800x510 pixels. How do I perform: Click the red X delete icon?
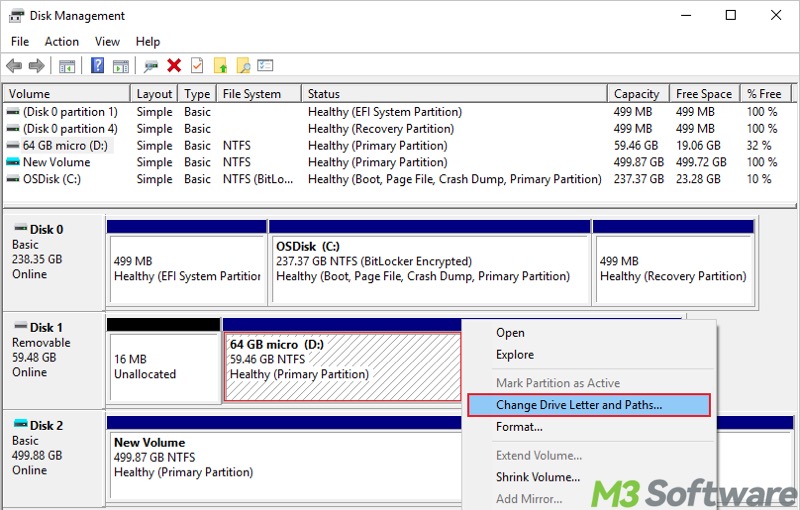pos(174,65)
